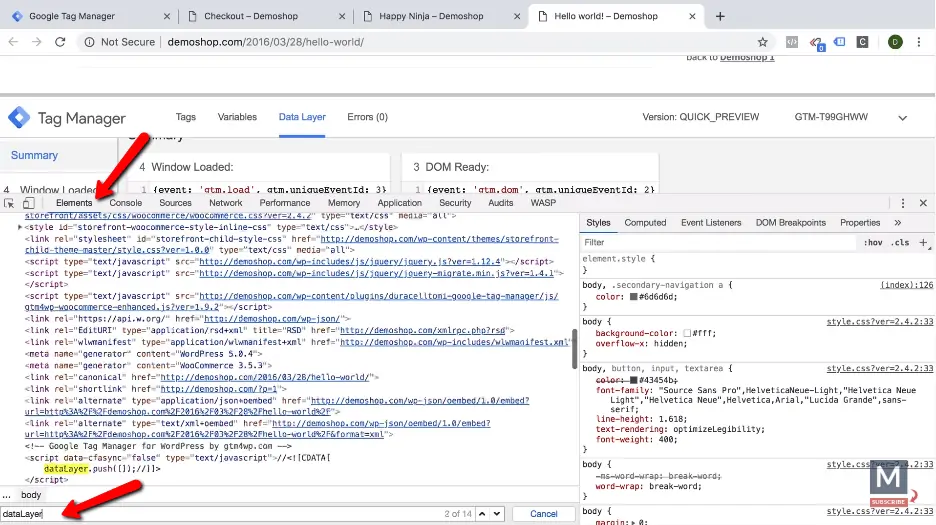Click the Not Secure site info icon
936x525 pixels.
point(89,42)
